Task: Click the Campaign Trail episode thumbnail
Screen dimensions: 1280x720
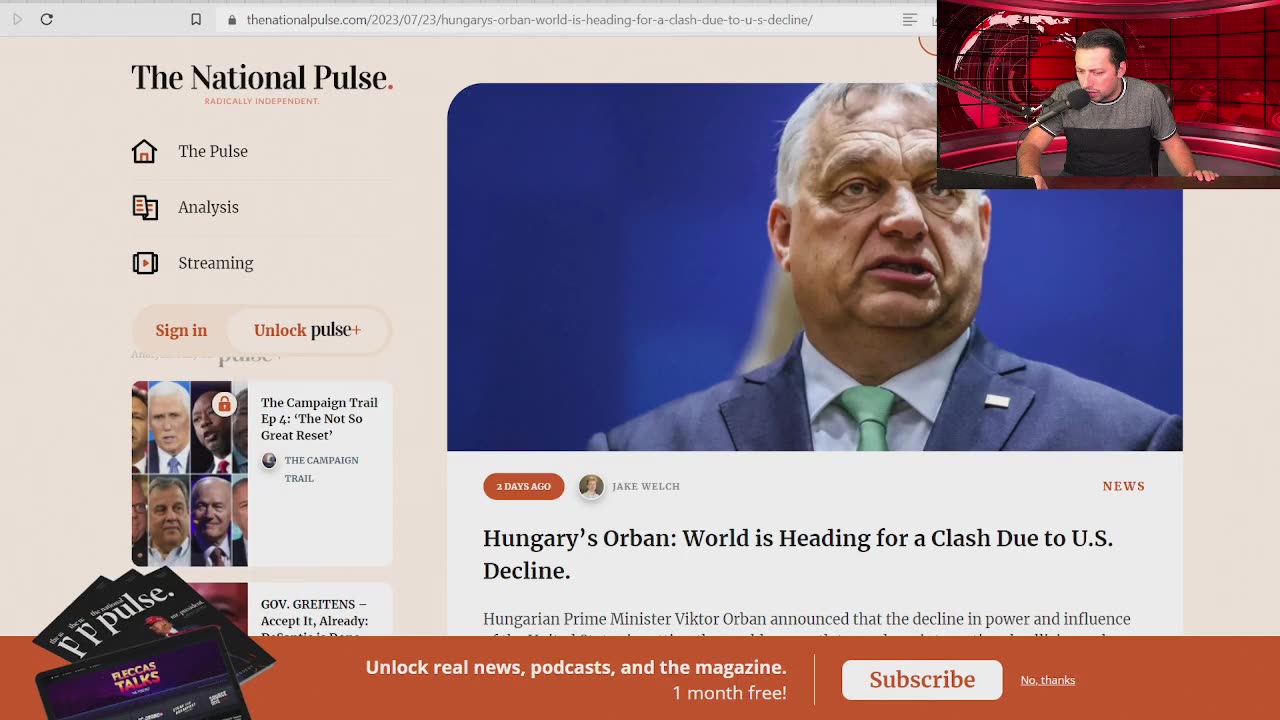Action: pyautogui.click(x=190, y=474)
